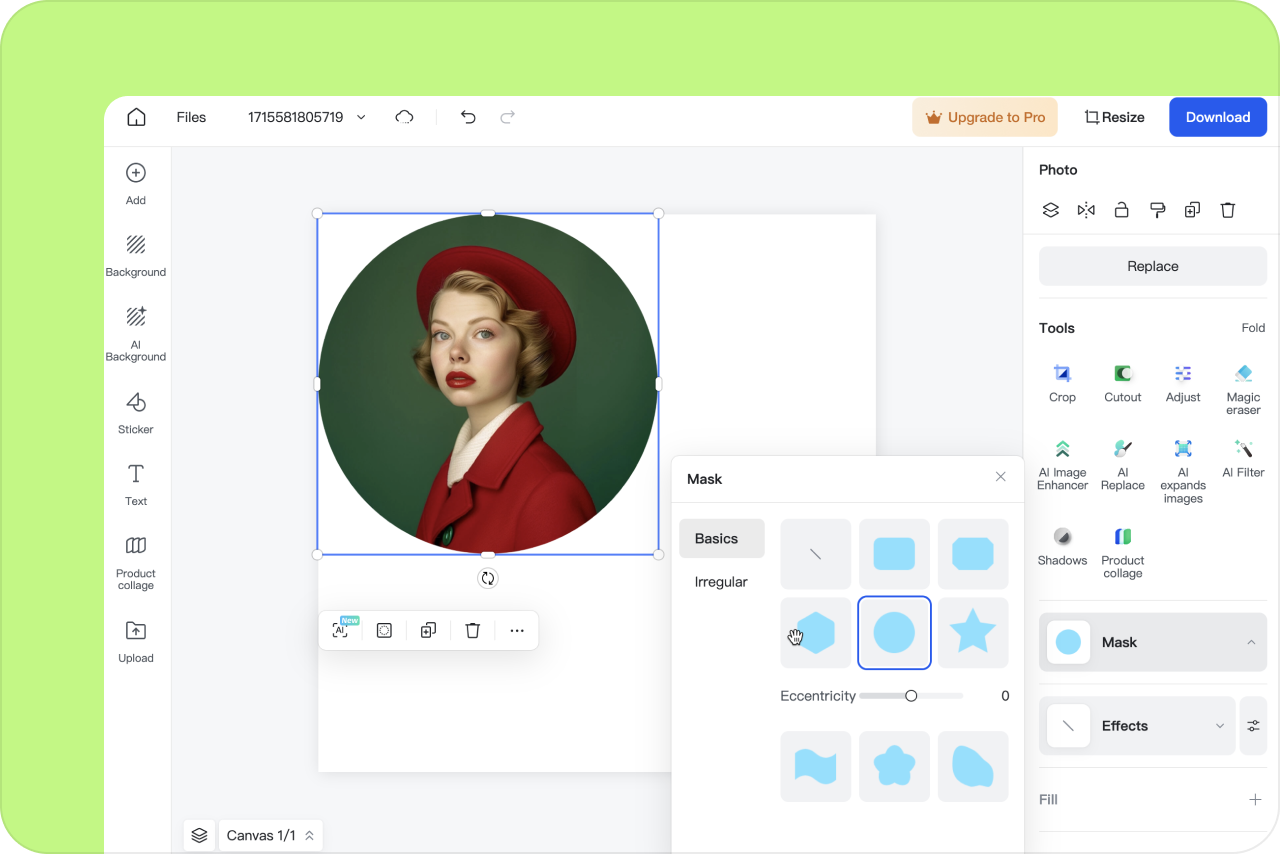Open the AI Filter tool
Image resolution: width=1280 pixels, height=854 pixels.
[x=1243, y=458]
